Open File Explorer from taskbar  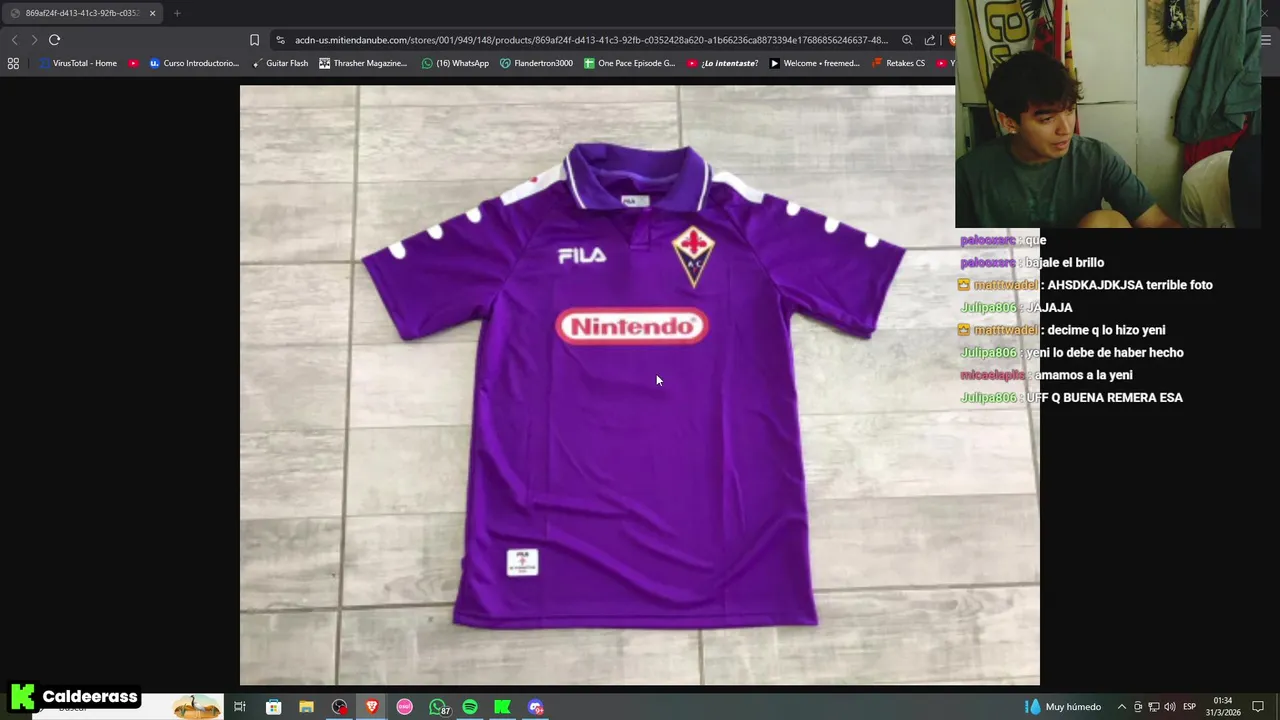pos(306,707)
